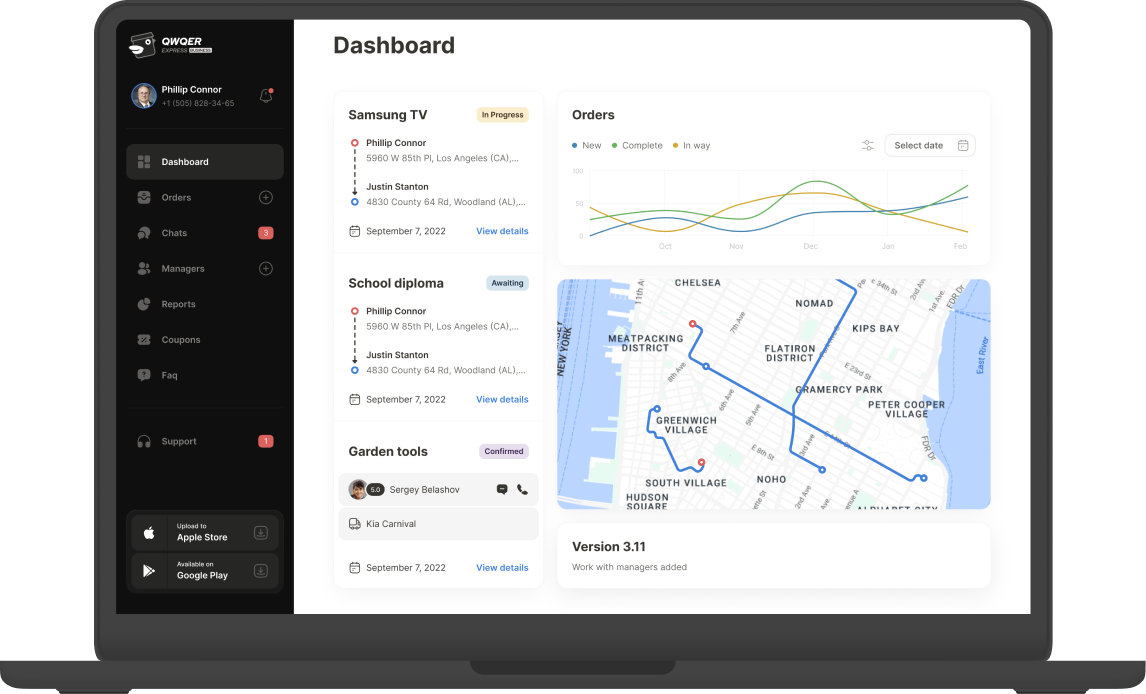This screenshot has width=1146, height=694.
Task: Click the Google Play download icon
Action: pos(261,571)
